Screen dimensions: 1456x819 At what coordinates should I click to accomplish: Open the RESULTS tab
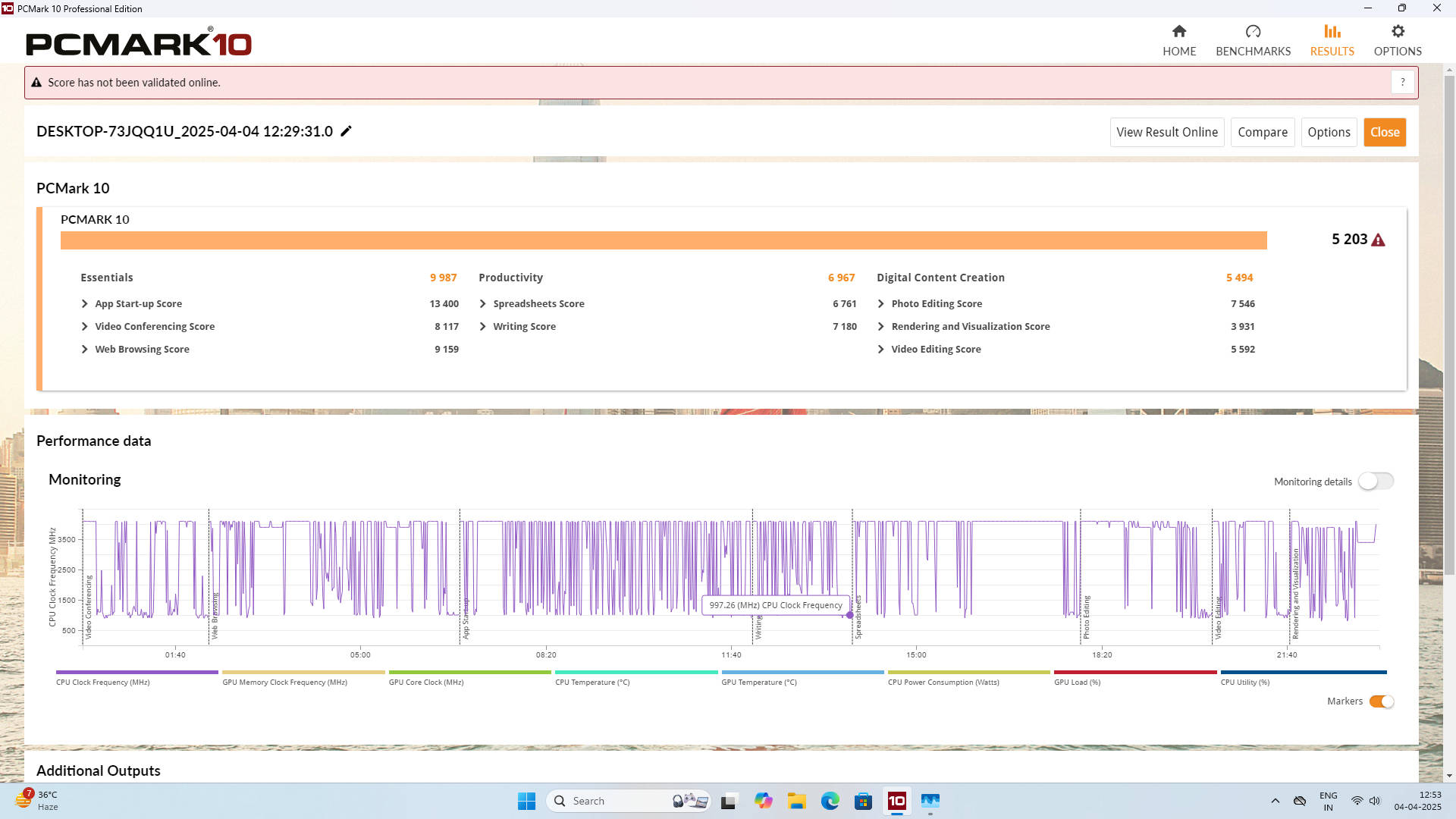click(x=1332, y=40)
